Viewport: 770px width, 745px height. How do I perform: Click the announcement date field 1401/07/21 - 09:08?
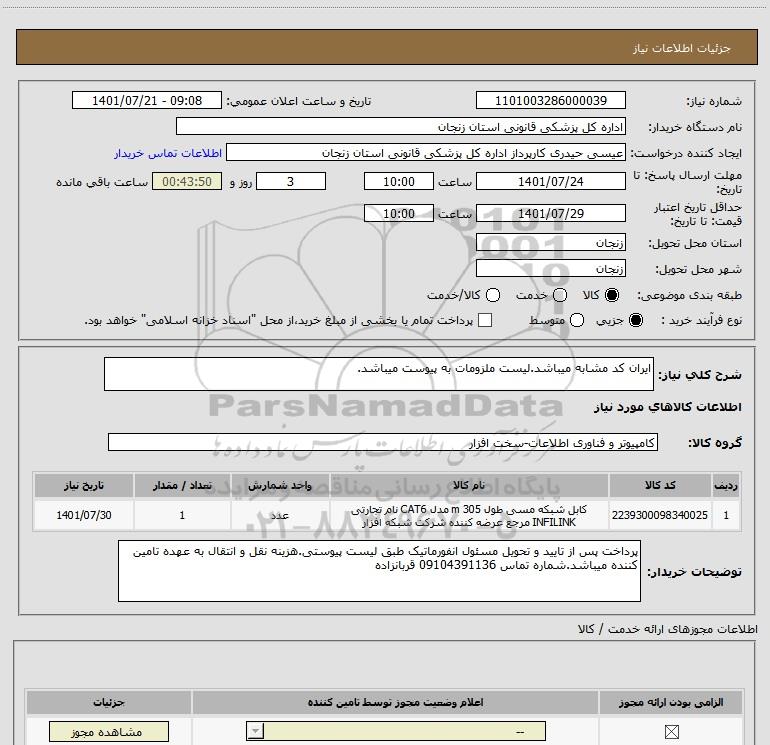147,100
